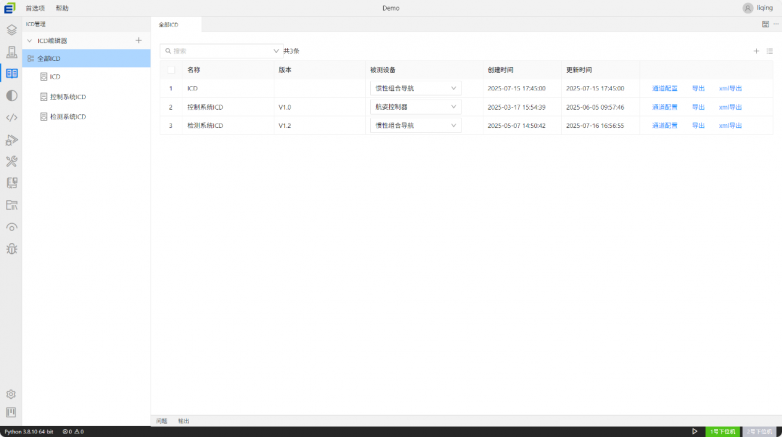Viewport: 782px width, 437px height.
Task: Click 导出 link for ICD row
Action: pos(698,88)
